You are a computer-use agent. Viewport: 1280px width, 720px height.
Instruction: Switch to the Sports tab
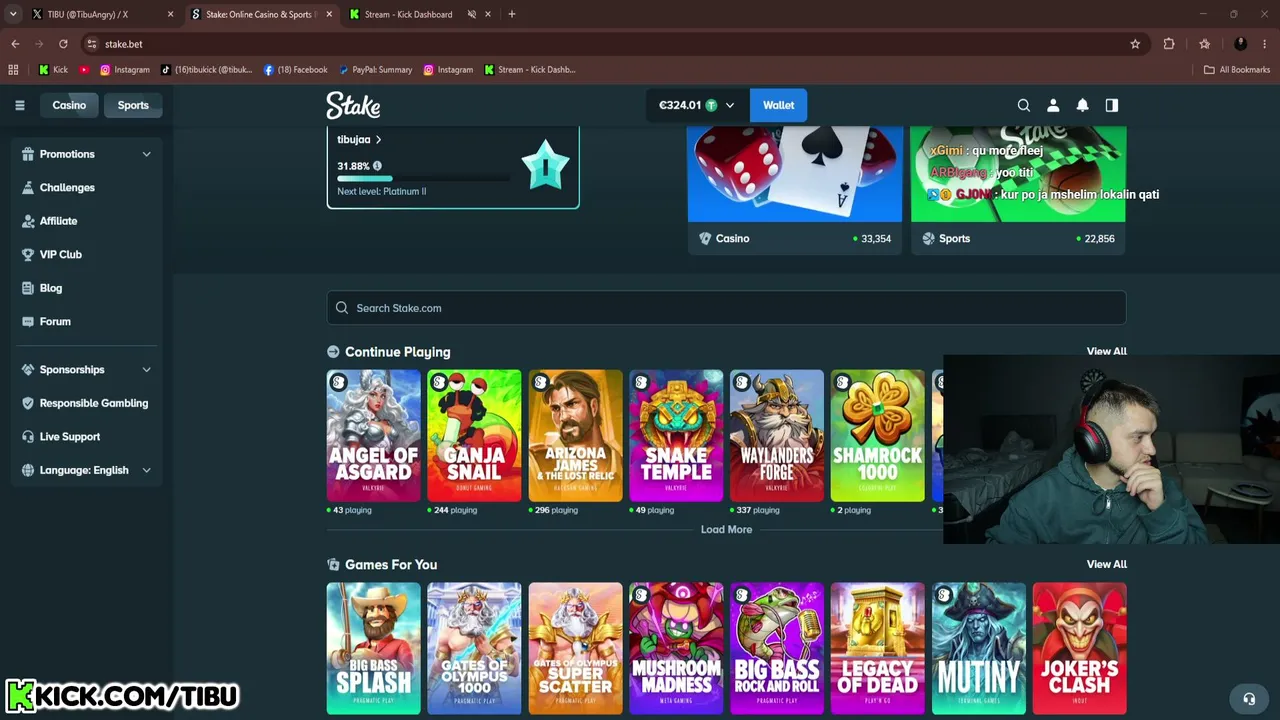coord(133,105)
